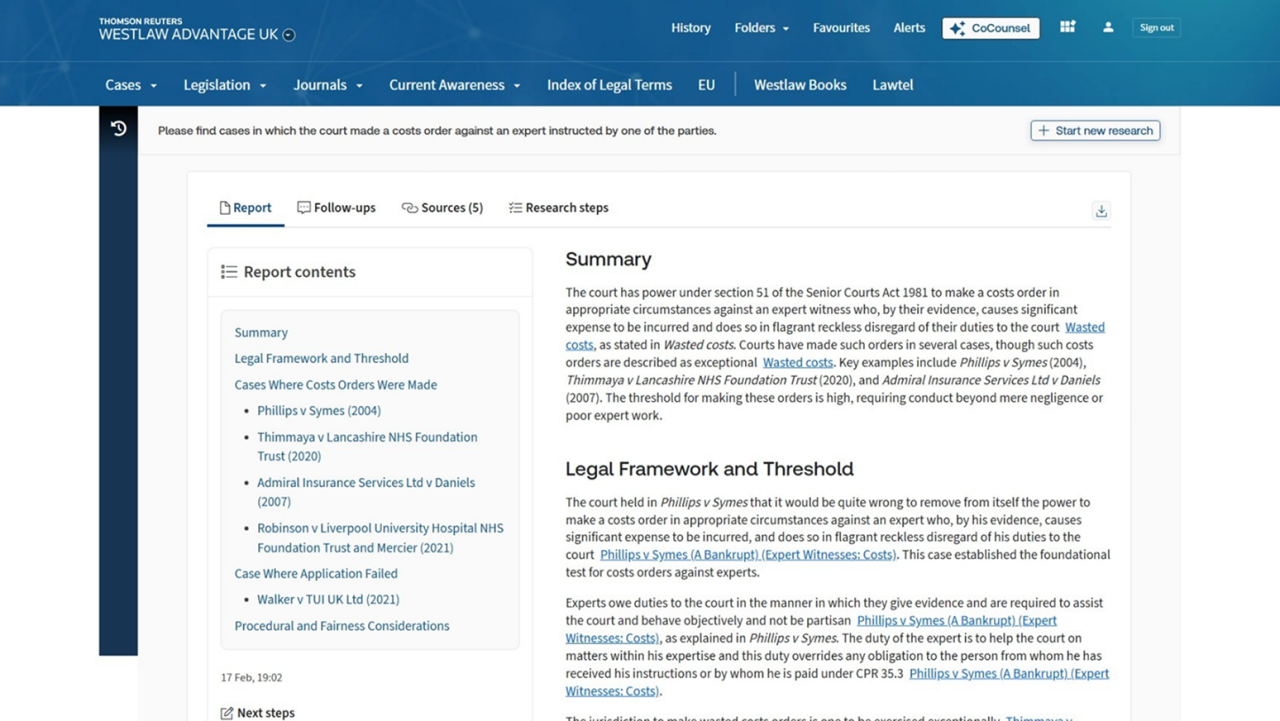
Task: Sign out of Westlaw
Action: (1156, 28)
